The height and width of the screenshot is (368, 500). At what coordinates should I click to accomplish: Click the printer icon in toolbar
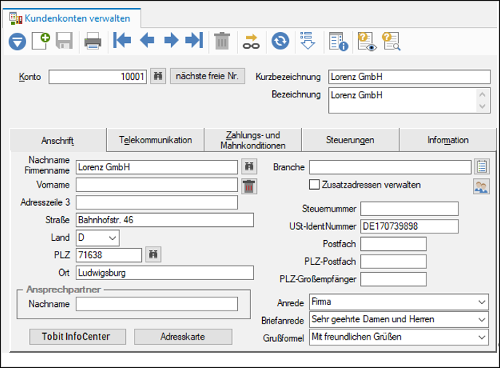click(93, 41)
